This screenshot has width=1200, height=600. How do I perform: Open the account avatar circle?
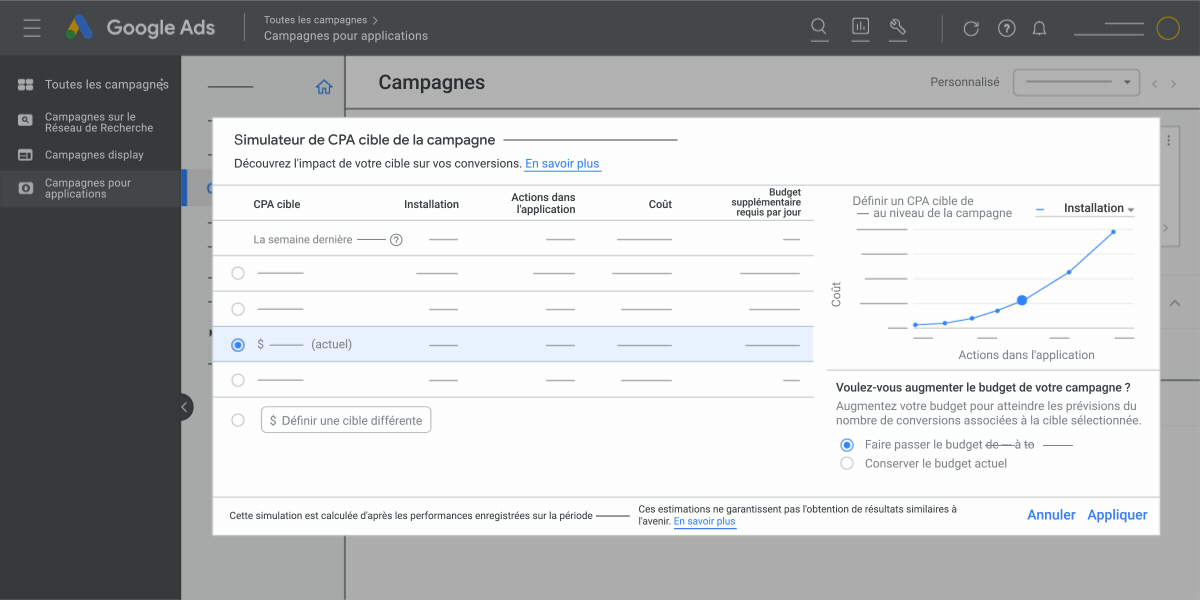point(1168,28)
